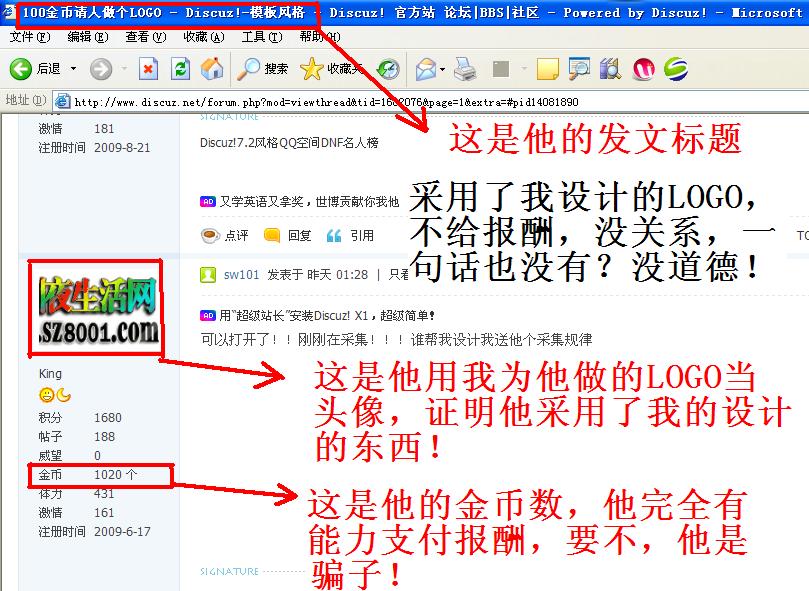Click the signature text Discuz!7.2风格QQ空间DNF名人榜

[x=289, y=142]
